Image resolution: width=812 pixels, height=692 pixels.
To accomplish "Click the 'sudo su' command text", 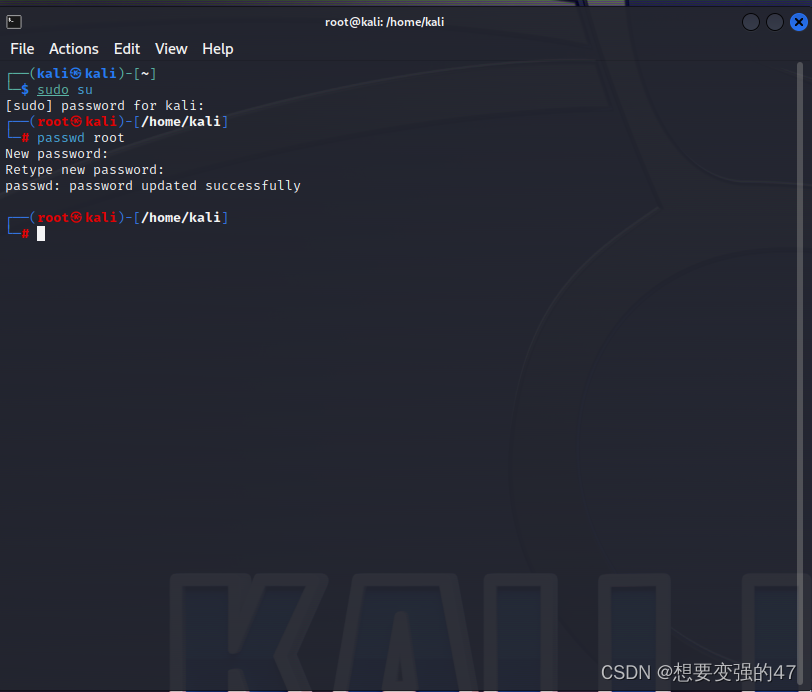I will [x=65, y=90].
